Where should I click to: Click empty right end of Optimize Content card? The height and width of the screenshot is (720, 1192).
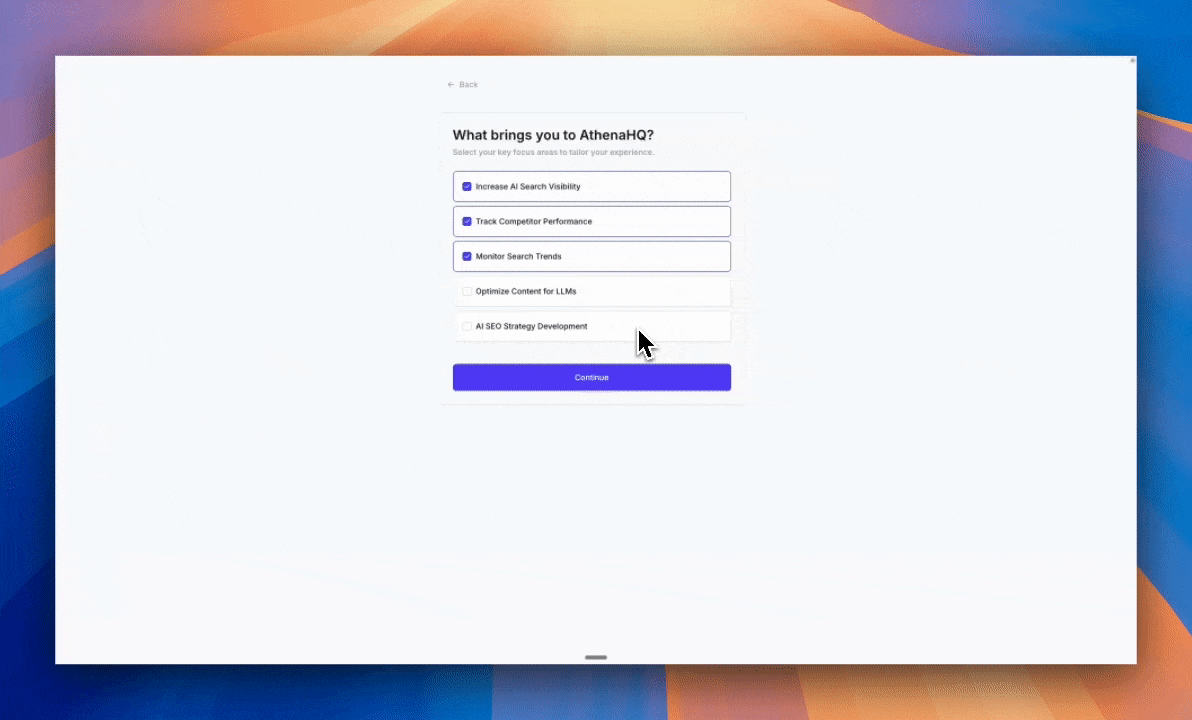pos(690,292)
